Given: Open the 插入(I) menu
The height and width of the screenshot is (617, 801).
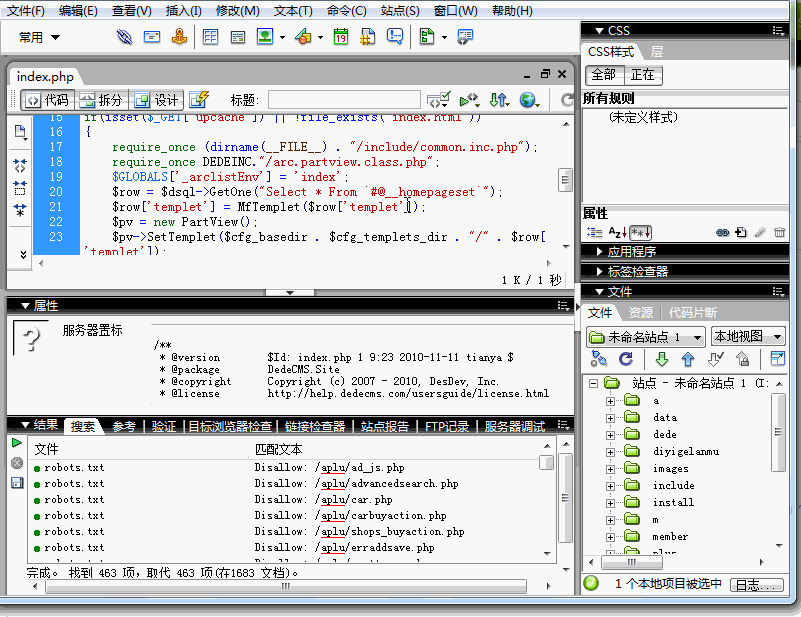Looking at the screenshot, I should pyautogui.click(x=183, y=11).
